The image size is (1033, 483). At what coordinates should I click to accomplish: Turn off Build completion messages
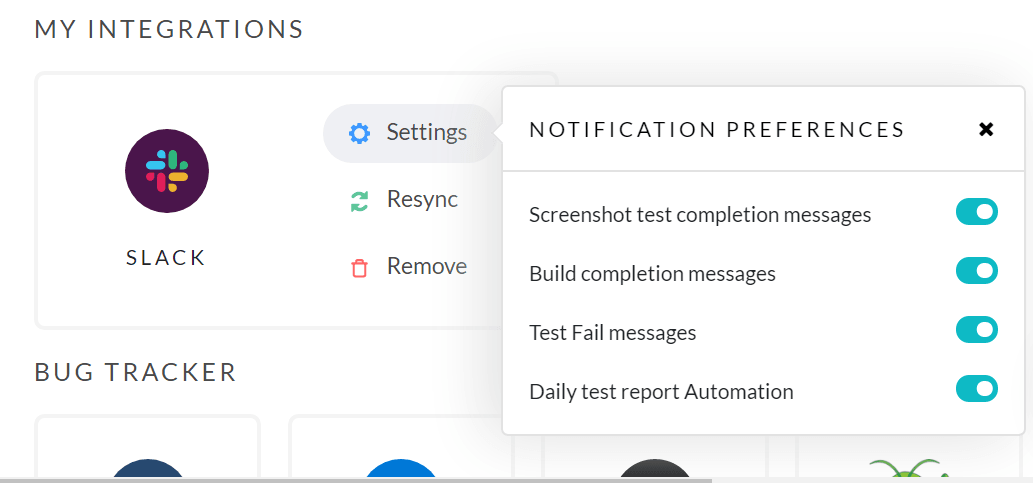coord(976,271)
